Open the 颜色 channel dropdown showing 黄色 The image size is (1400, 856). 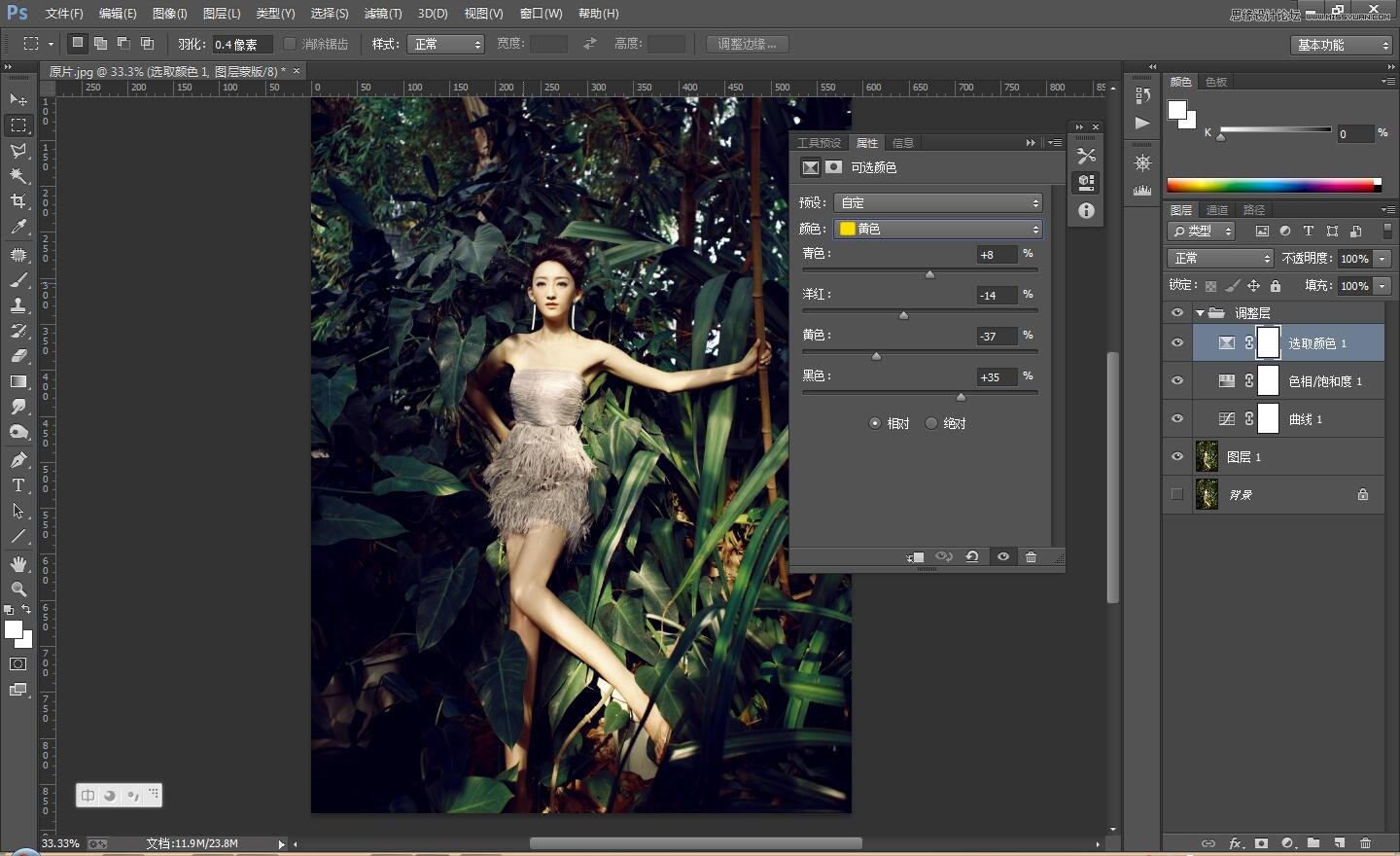click(936, 229)
